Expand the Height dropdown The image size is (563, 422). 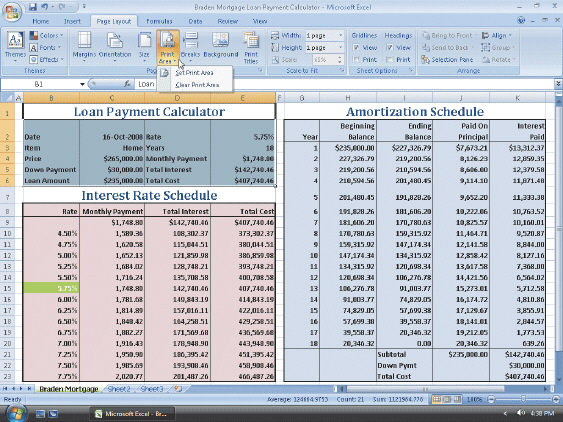(x=340, y=47)
